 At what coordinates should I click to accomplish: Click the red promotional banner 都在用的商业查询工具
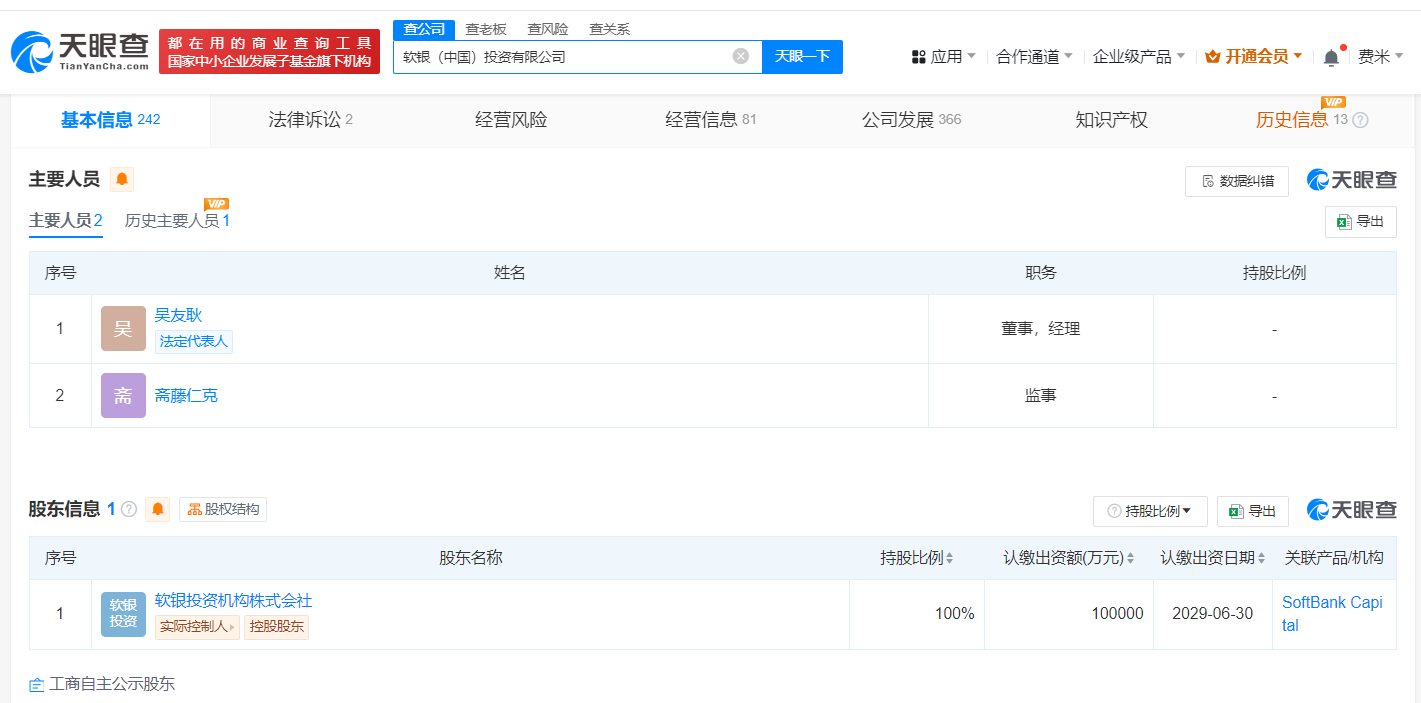pos(269,51)
